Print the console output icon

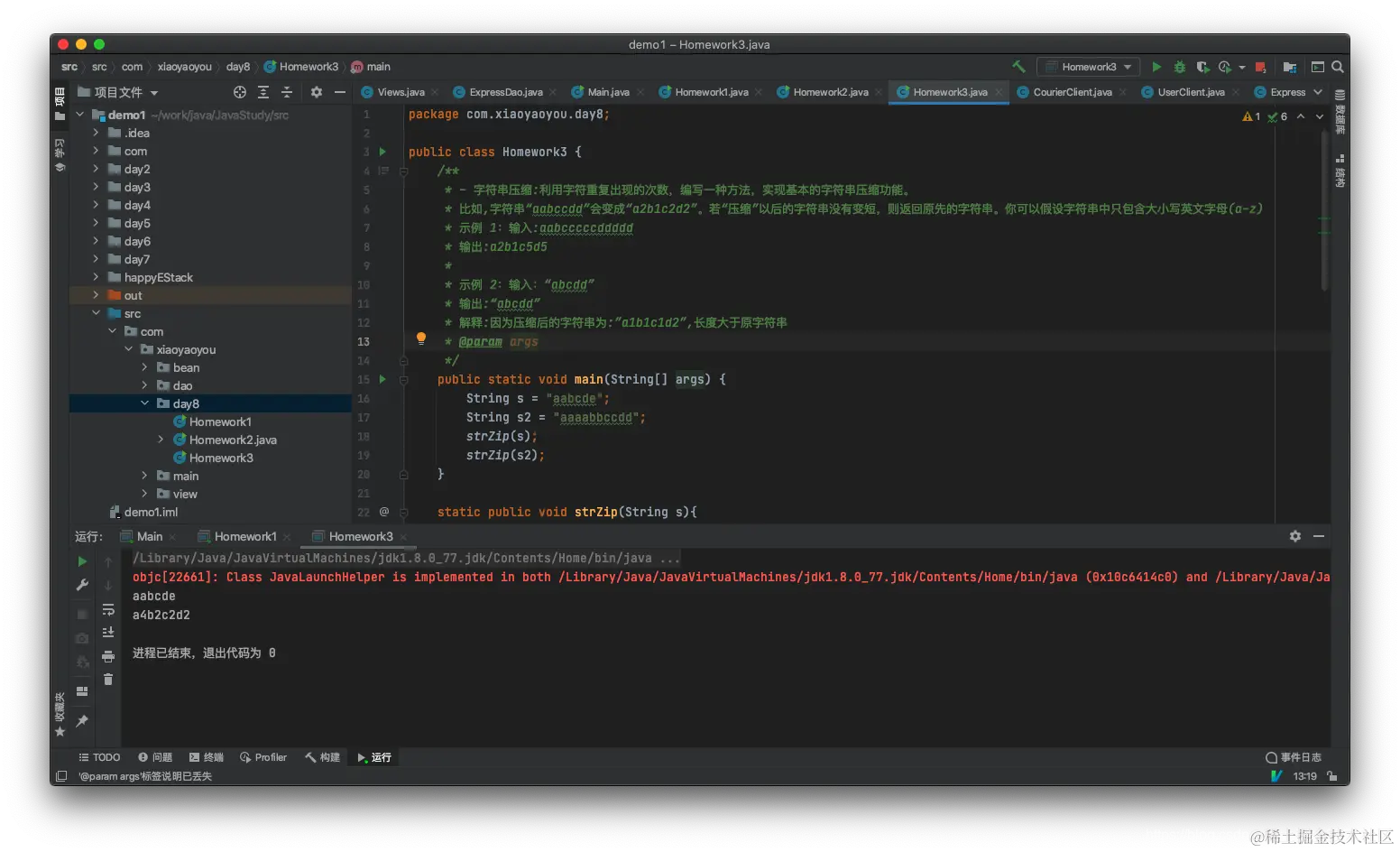pos(108,656)
